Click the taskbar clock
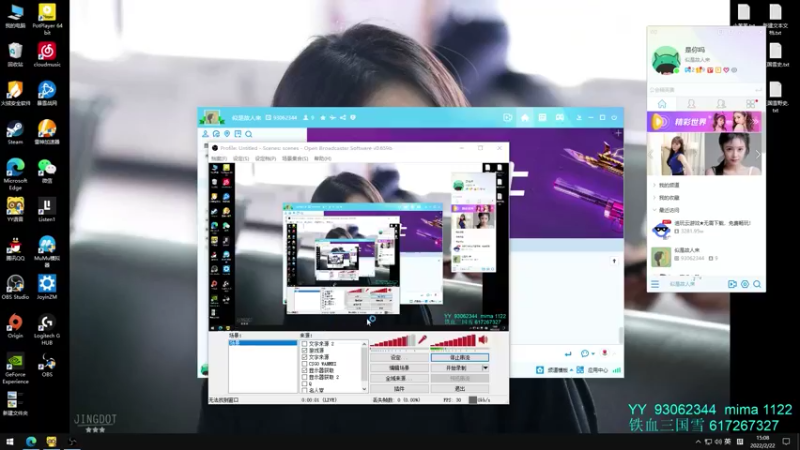The height and width of the screenshot is (450, 800). click(762, 442)
